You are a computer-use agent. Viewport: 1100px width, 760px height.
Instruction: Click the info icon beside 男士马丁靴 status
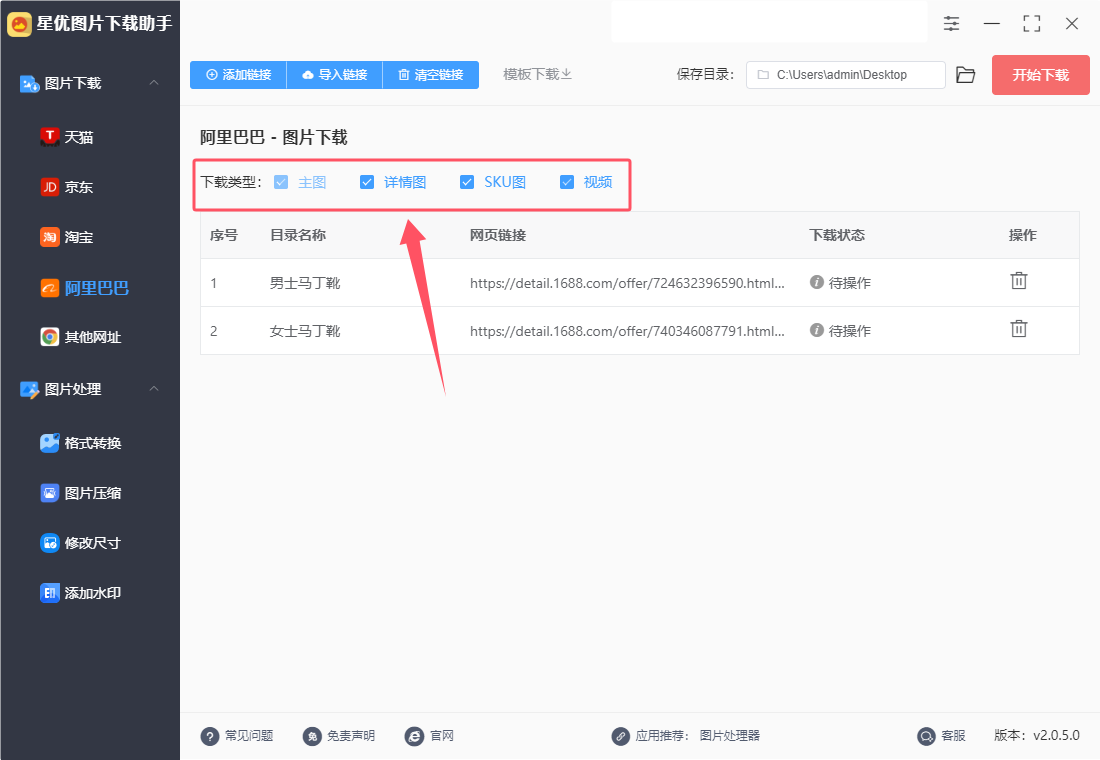[x=817, y=282]
